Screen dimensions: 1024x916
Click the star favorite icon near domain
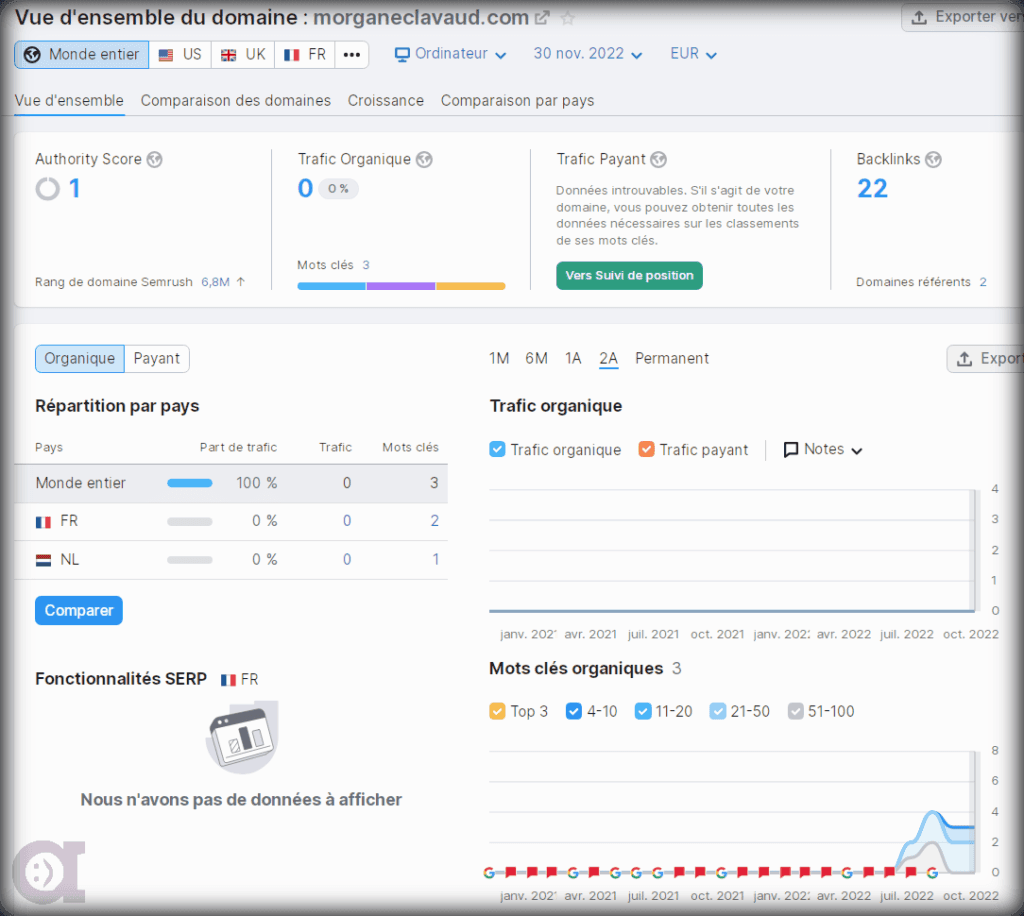click(x=568, y=18)
